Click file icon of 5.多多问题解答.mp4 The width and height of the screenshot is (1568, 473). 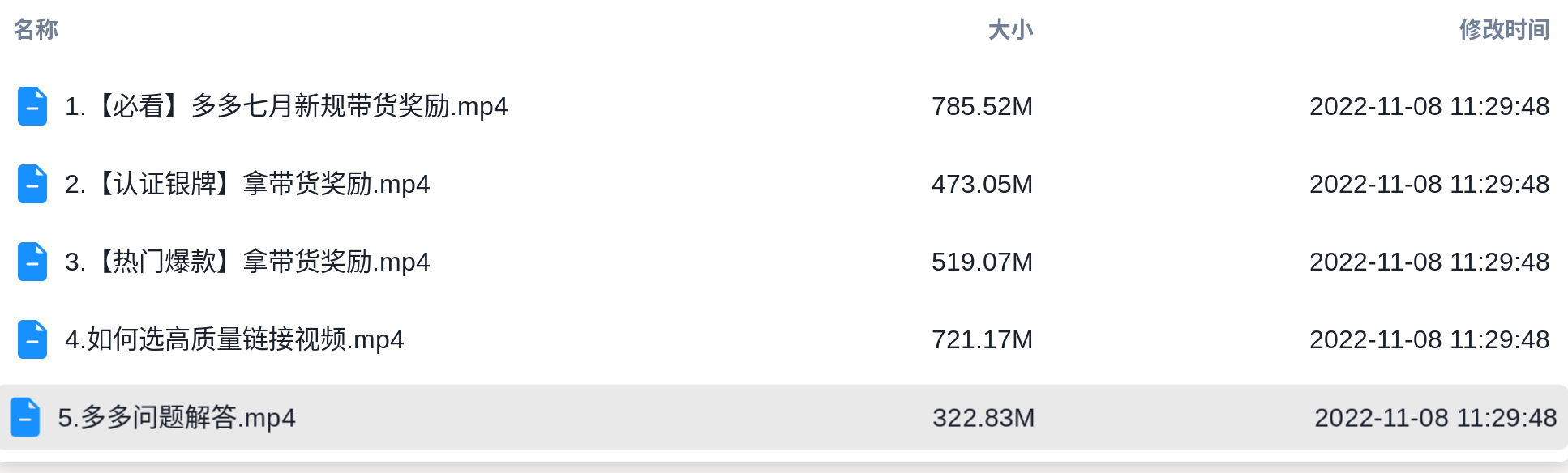25,417
